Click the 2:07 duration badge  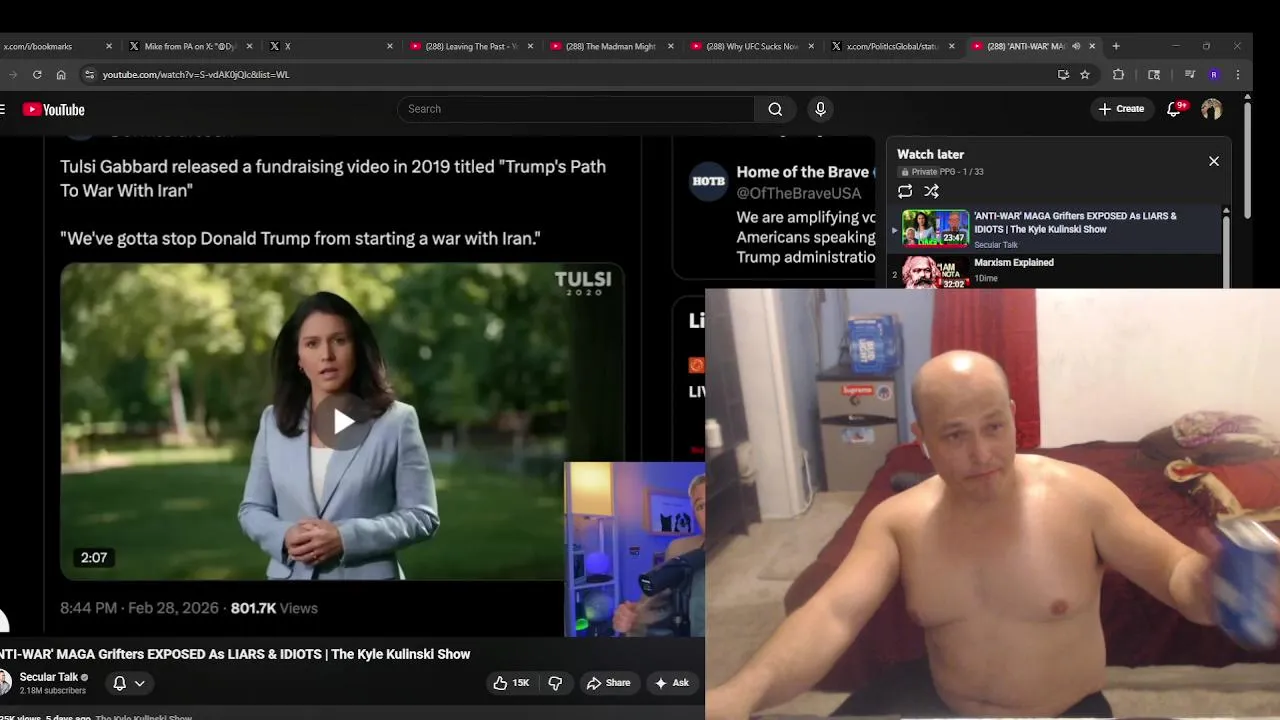click(94, 558)
